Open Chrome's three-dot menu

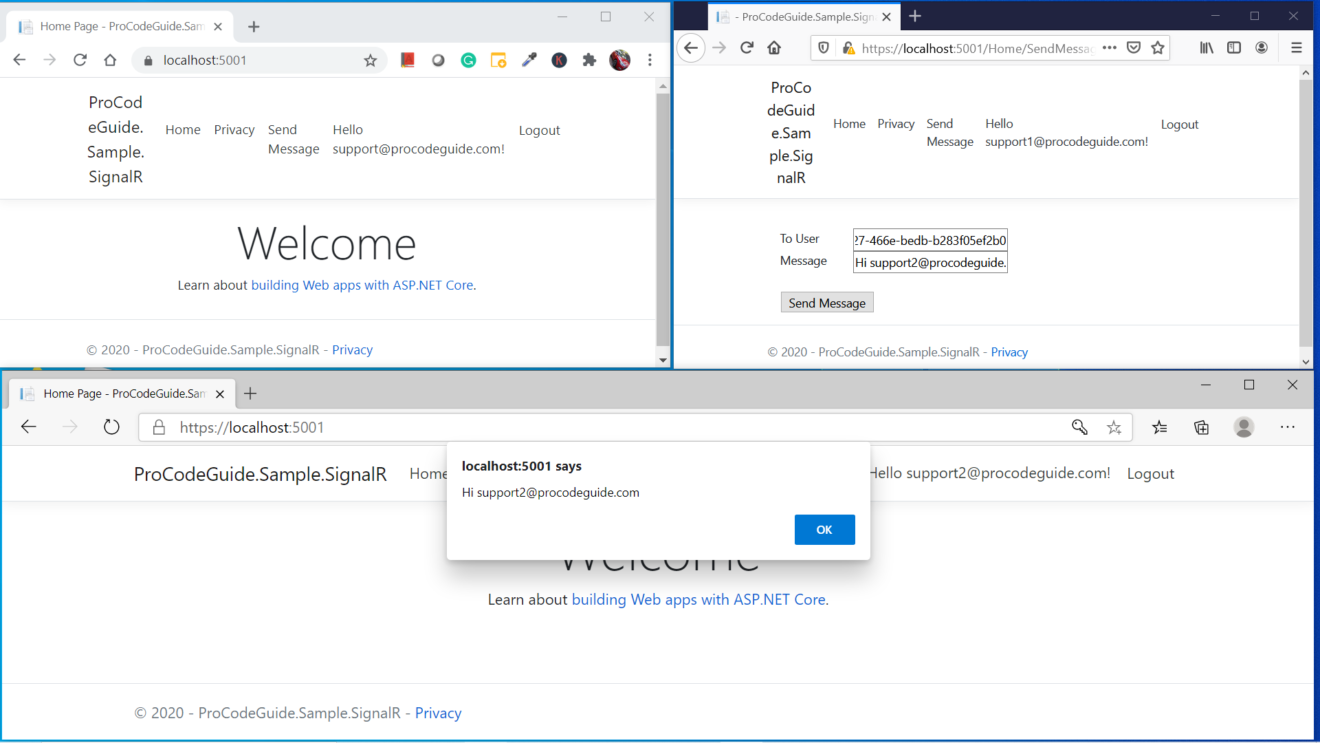(650, 60)
